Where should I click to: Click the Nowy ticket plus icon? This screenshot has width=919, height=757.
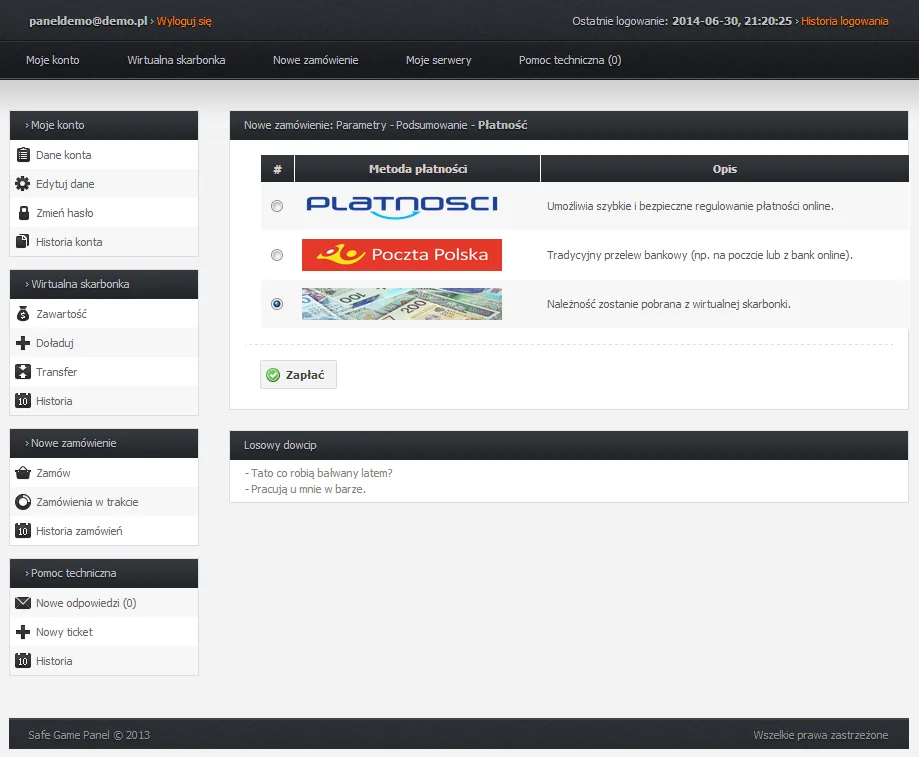click(23, 632)
